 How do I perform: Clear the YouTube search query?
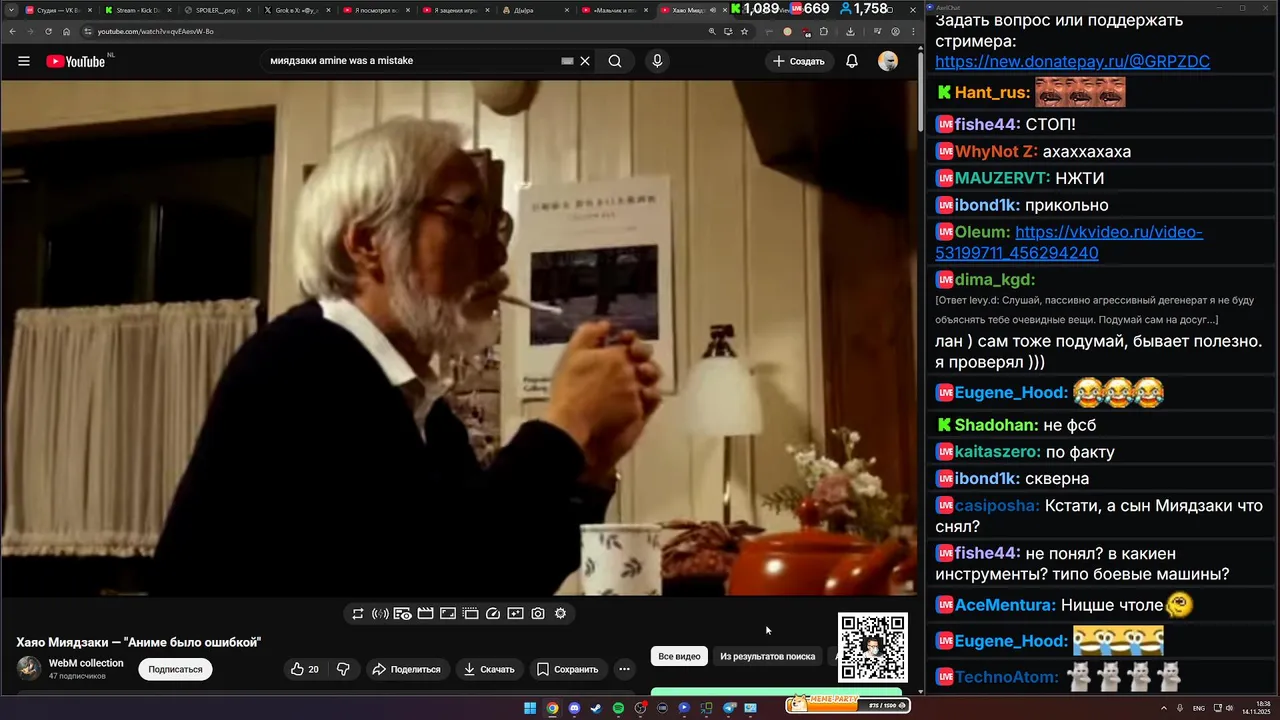pyautogui.click(x=585, y=61)
